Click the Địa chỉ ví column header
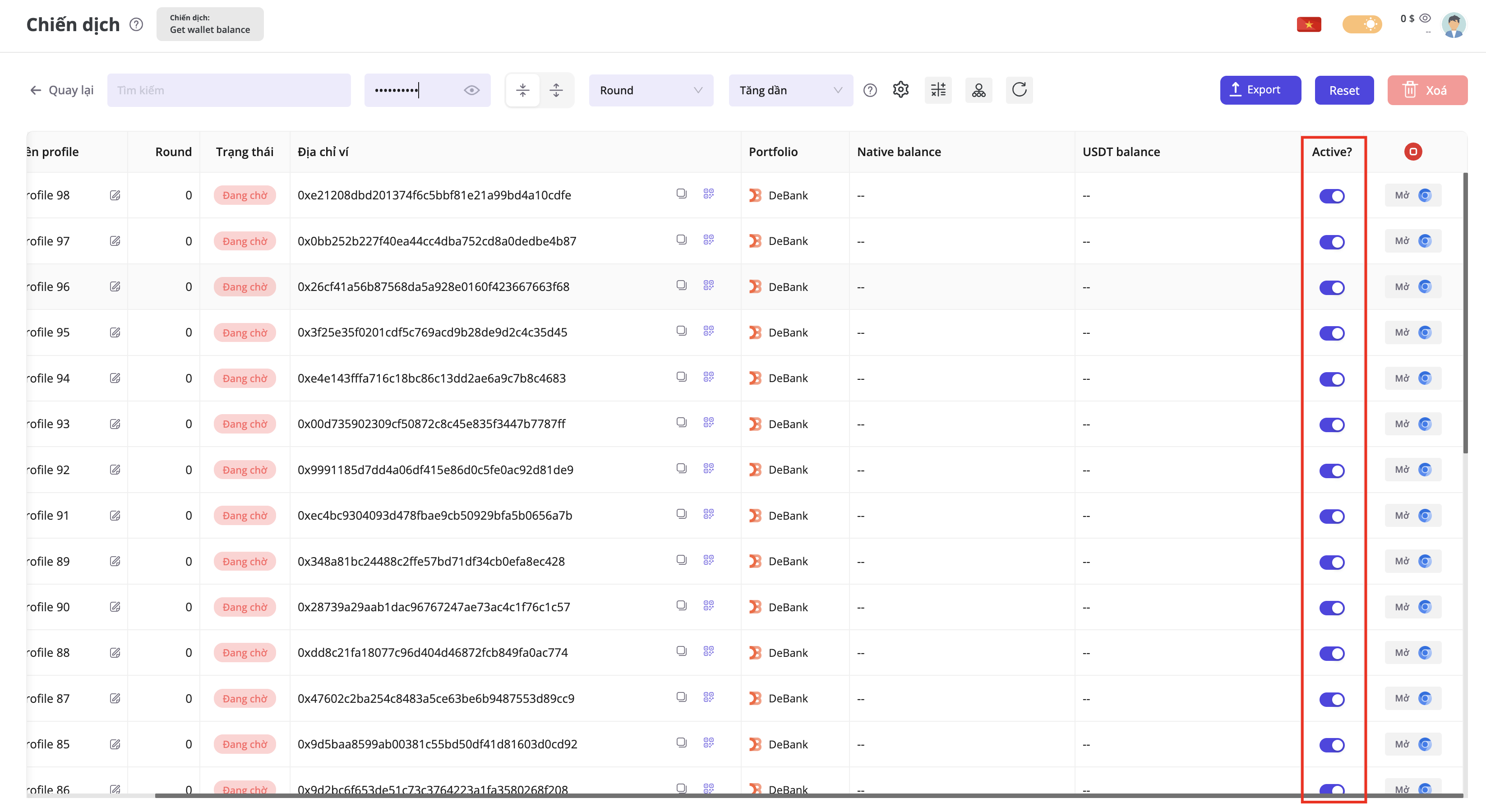The width and height of the screenshot is (1486, 812). click(x=323, y=152)
